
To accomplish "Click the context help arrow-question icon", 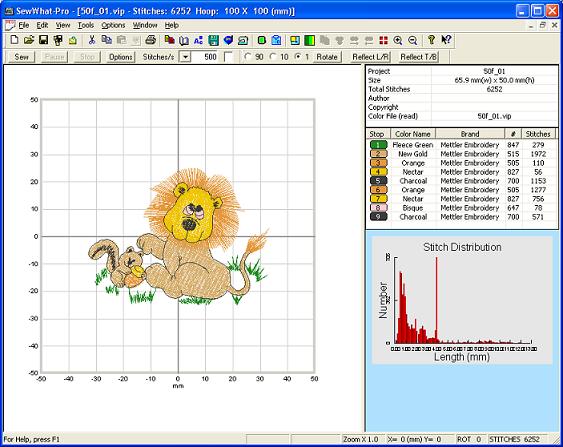I will (446, 40).
